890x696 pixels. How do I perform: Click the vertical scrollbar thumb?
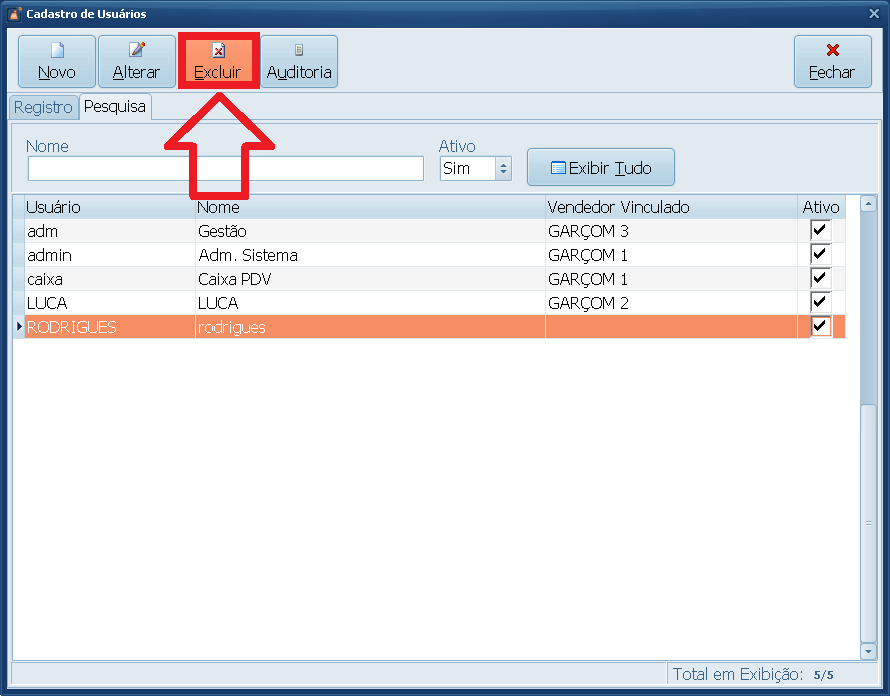(868, 522)
